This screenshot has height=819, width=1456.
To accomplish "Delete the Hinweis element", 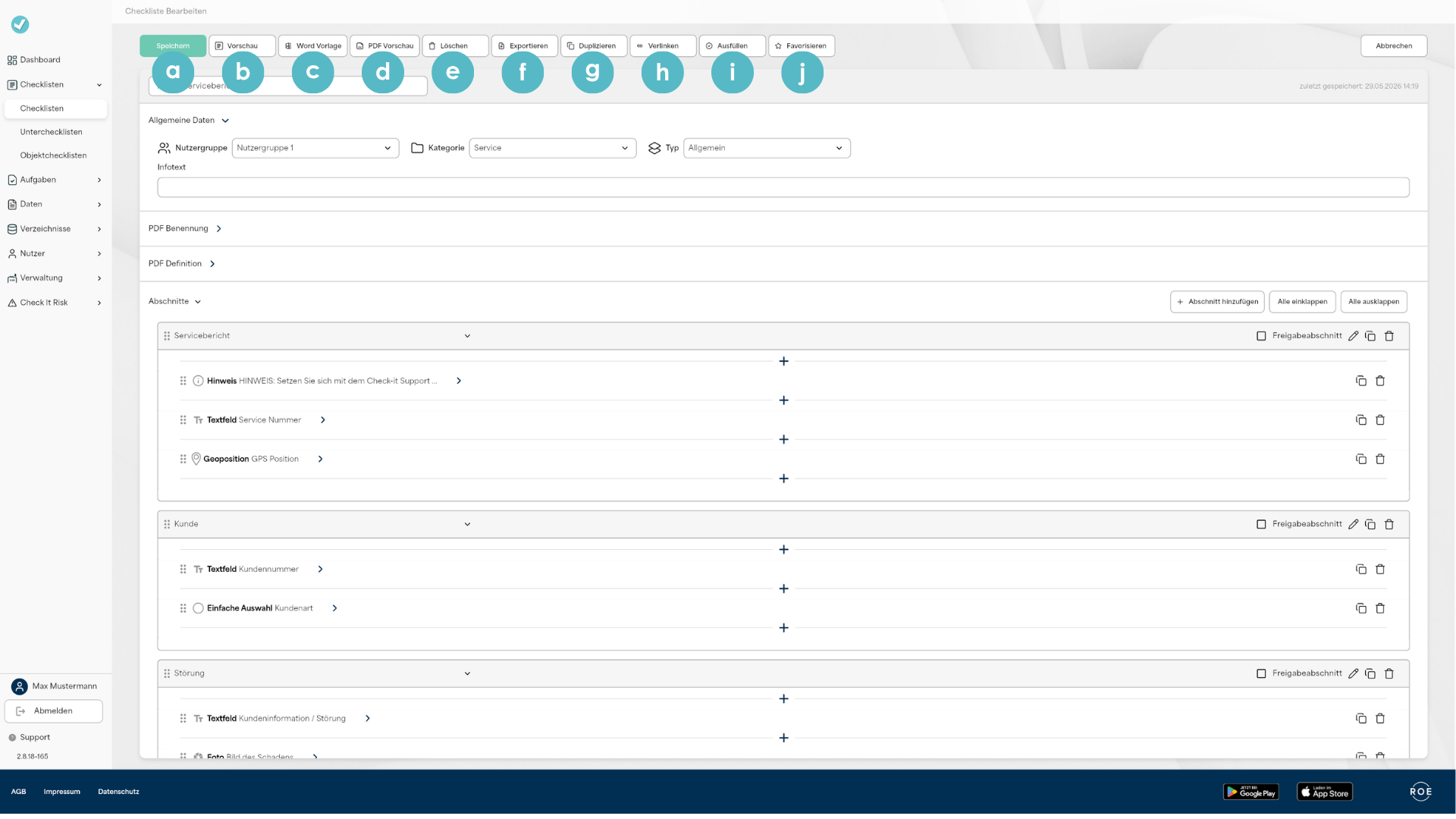I will click(x=1380, y=381).
